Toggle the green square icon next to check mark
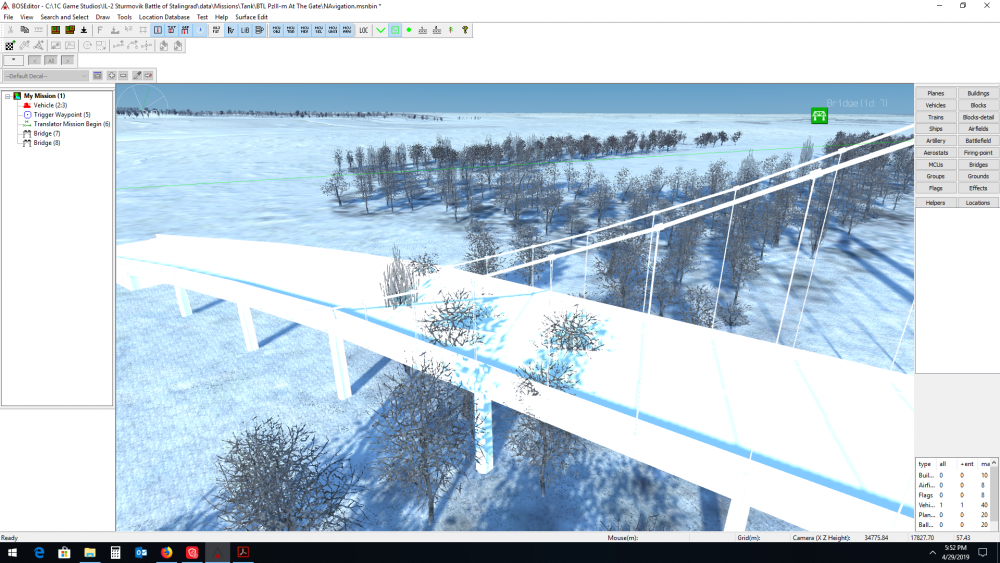Image resolution: width=1000 pixels, height=563 pixels. tap(395, 30)
